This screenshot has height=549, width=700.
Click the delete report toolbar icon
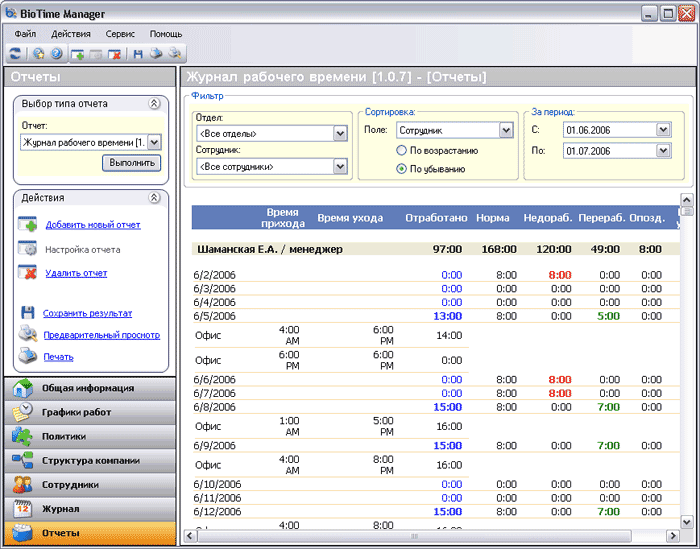point(115,53)
